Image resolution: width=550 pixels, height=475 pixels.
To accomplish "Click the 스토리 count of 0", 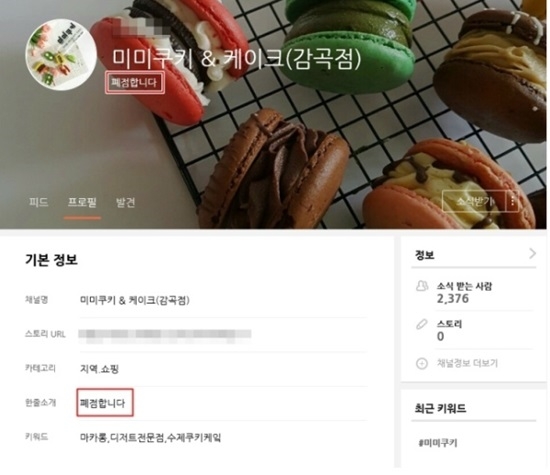I will [441, 336].
